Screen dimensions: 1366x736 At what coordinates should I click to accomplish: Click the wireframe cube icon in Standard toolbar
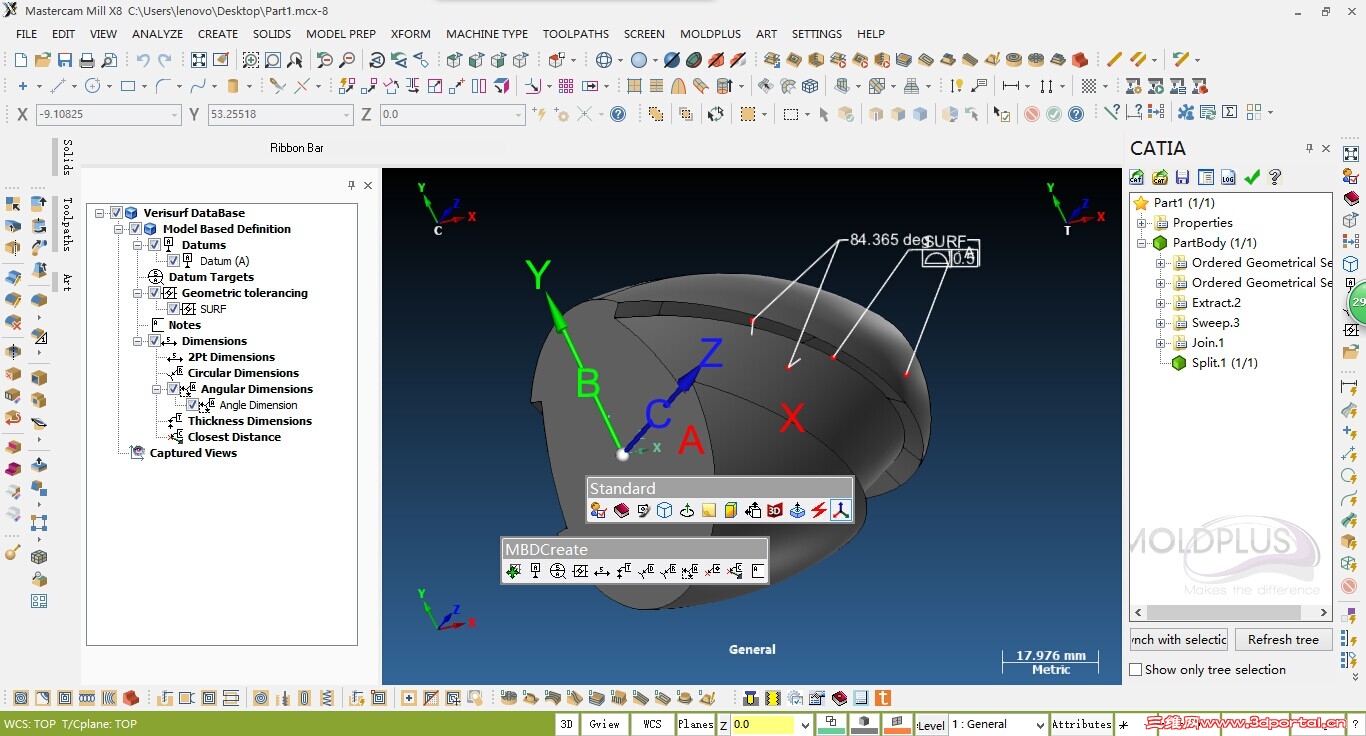tap(664, 510)
